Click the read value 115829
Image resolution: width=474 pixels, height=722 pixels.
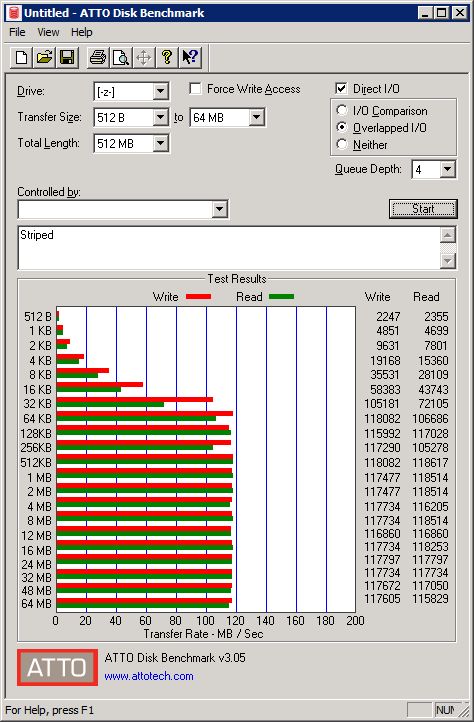click(x=430, y=599)
